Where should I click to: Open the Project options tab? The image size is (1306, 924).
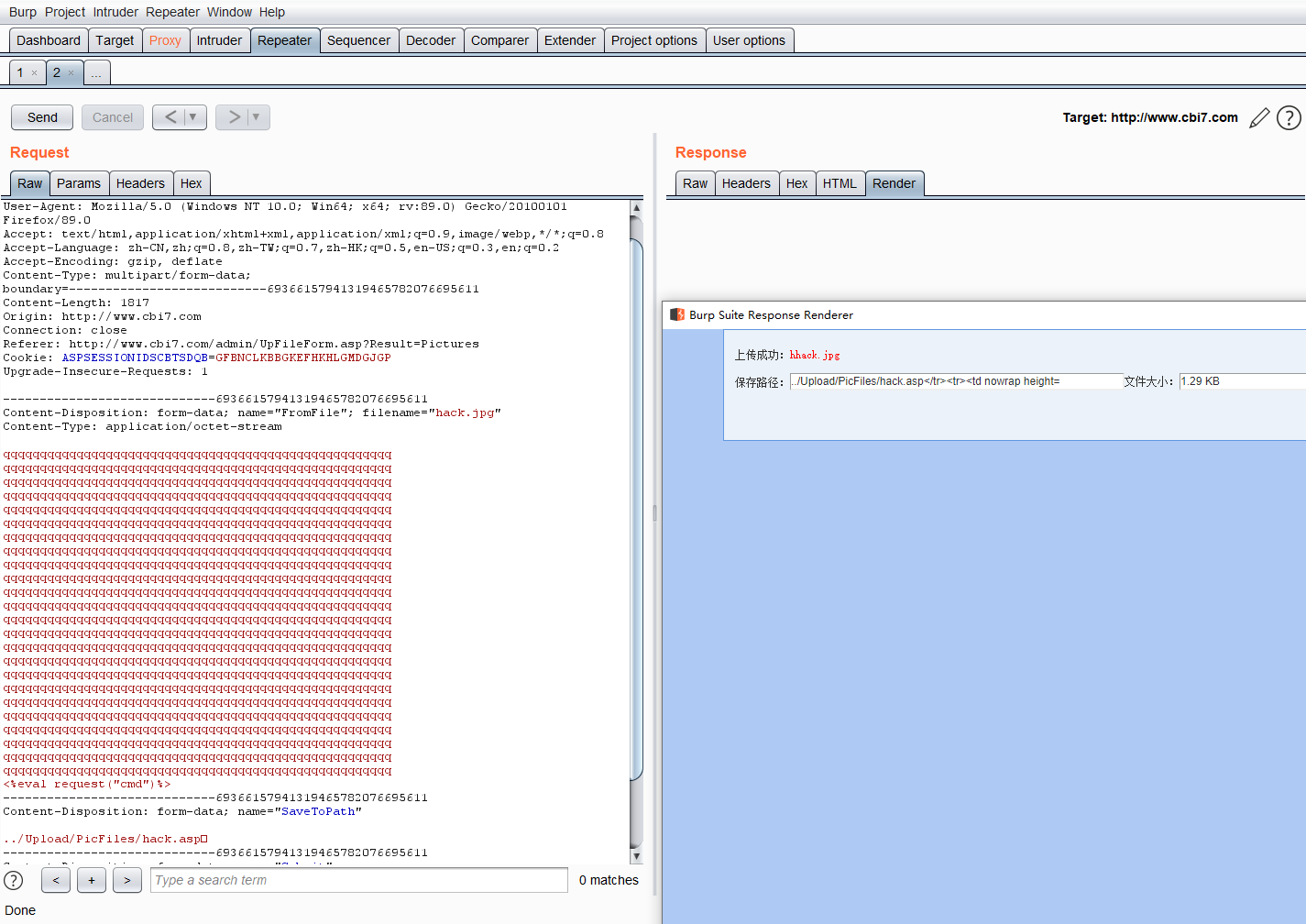[654, 40]
